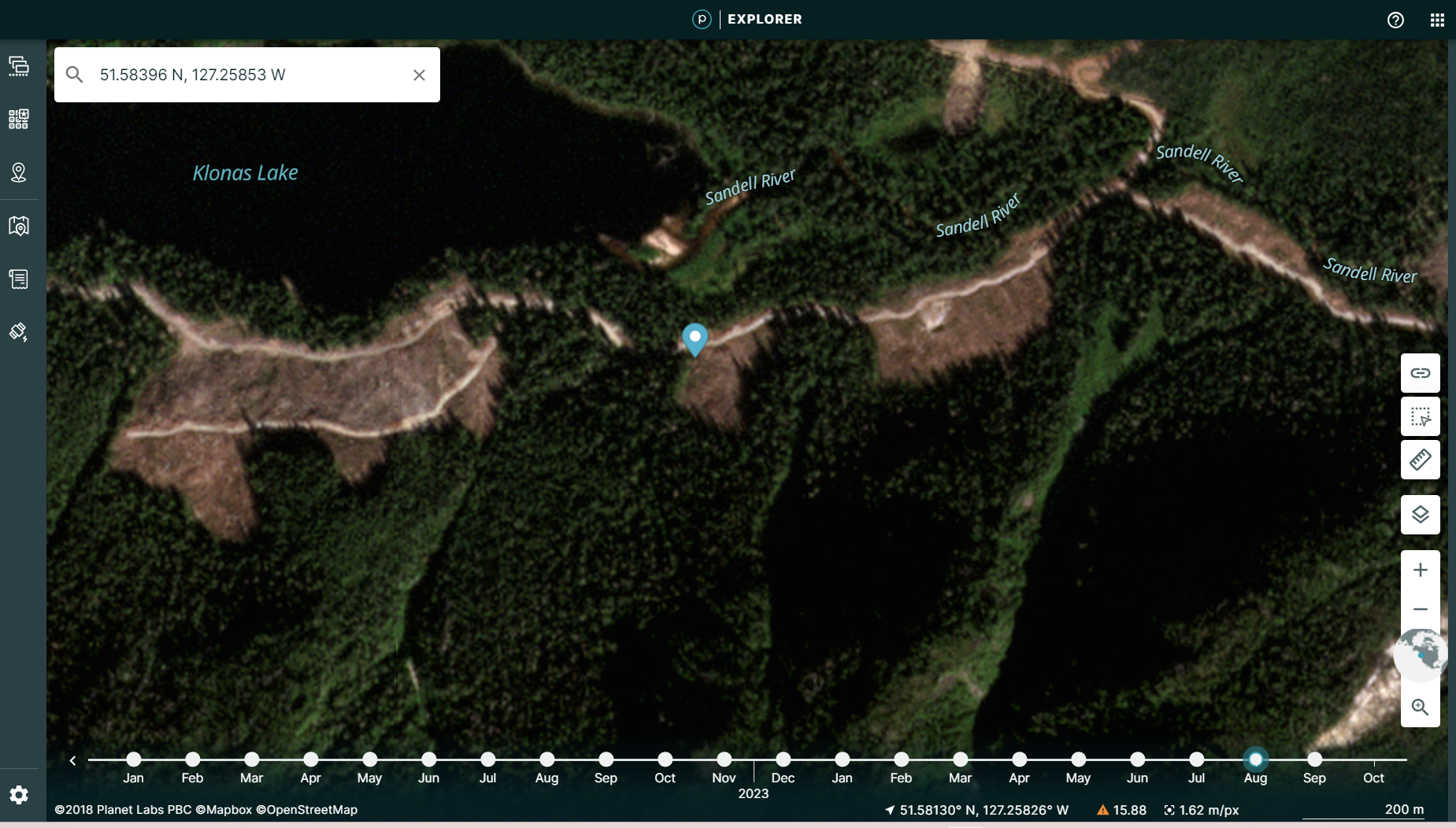The height and width of the screenshot is (828, 1456).
Task: Open the basemaps grid sidebar icon
Action: 19,119
